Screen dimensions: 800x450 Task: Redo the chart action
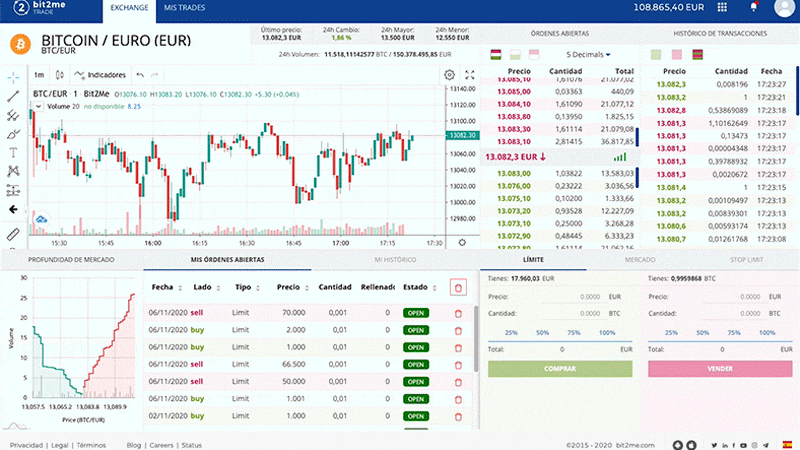[x=155, y=75]
